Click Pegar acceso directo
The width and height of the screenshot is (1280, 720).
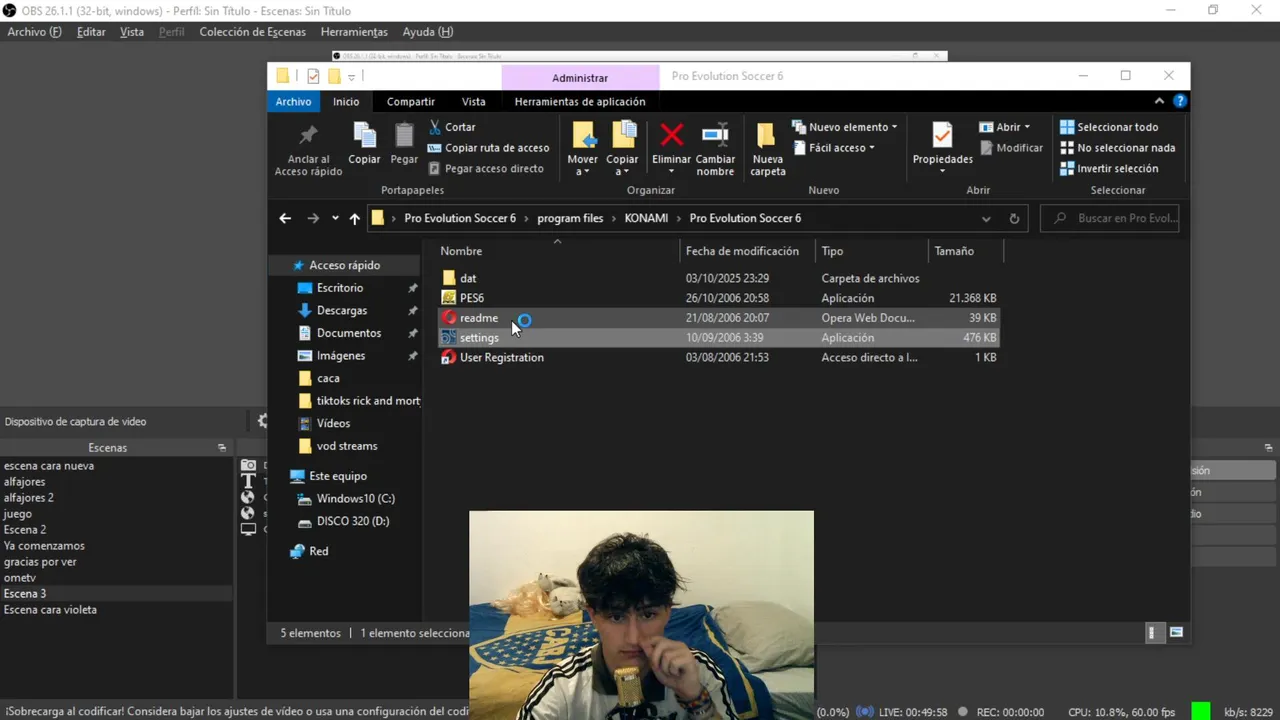pos(486,169)
